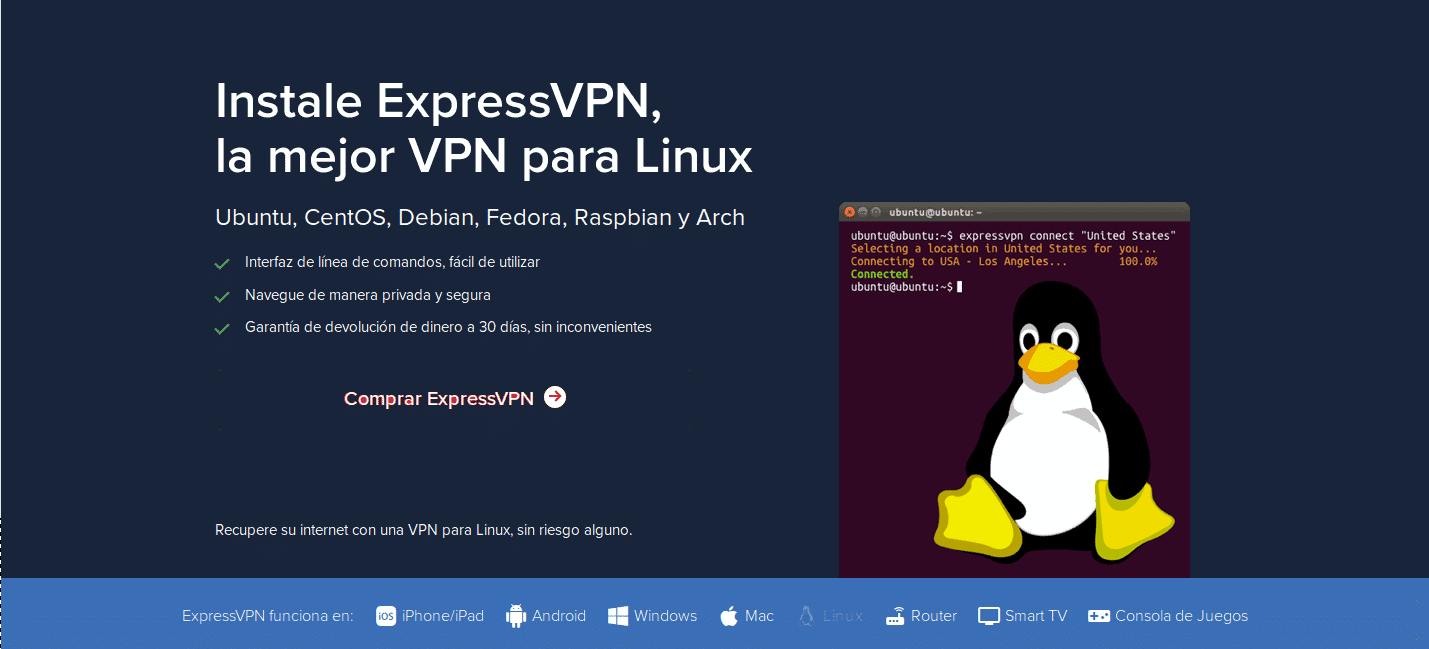Select the Android robot icon in footer
The width and height of the screenshot is (1429, 649).
pyautogui.click(x=518, y=615)
